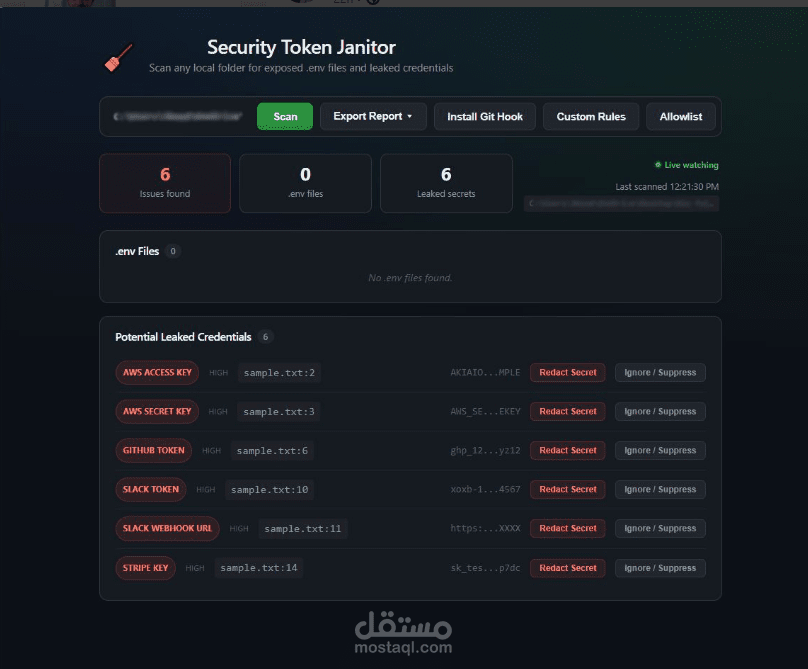This screenshot has height=669, width=808.
Task: Redact Secret for Slack Webhook URL
Action: pos(568,528)
